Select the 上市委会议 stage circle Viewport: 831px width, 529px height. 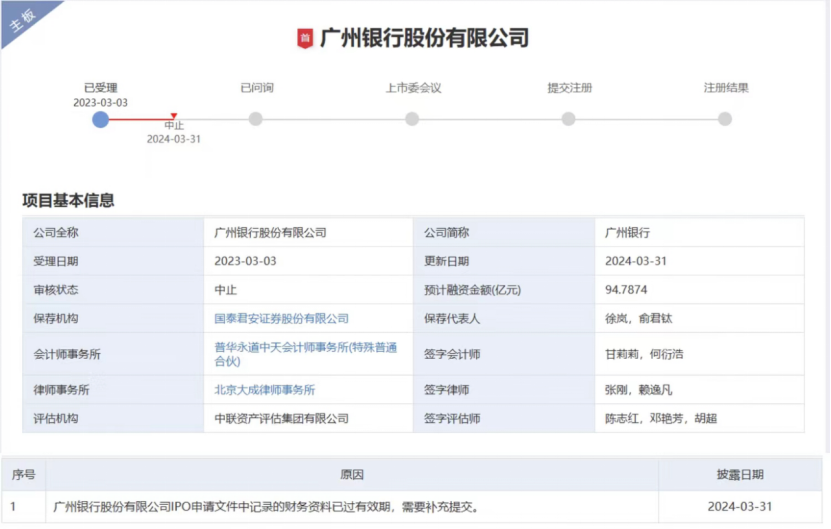(x=412, y=119)
